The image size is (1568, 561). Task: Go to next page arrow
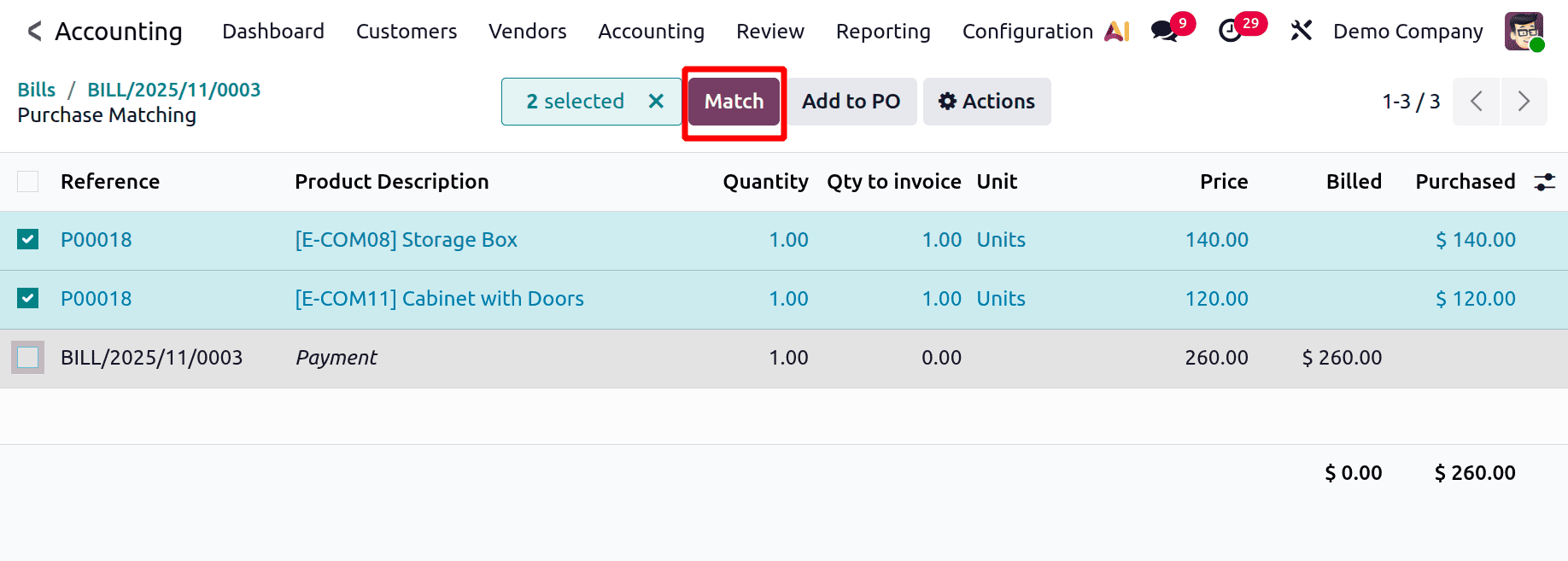coord(1524,102)
